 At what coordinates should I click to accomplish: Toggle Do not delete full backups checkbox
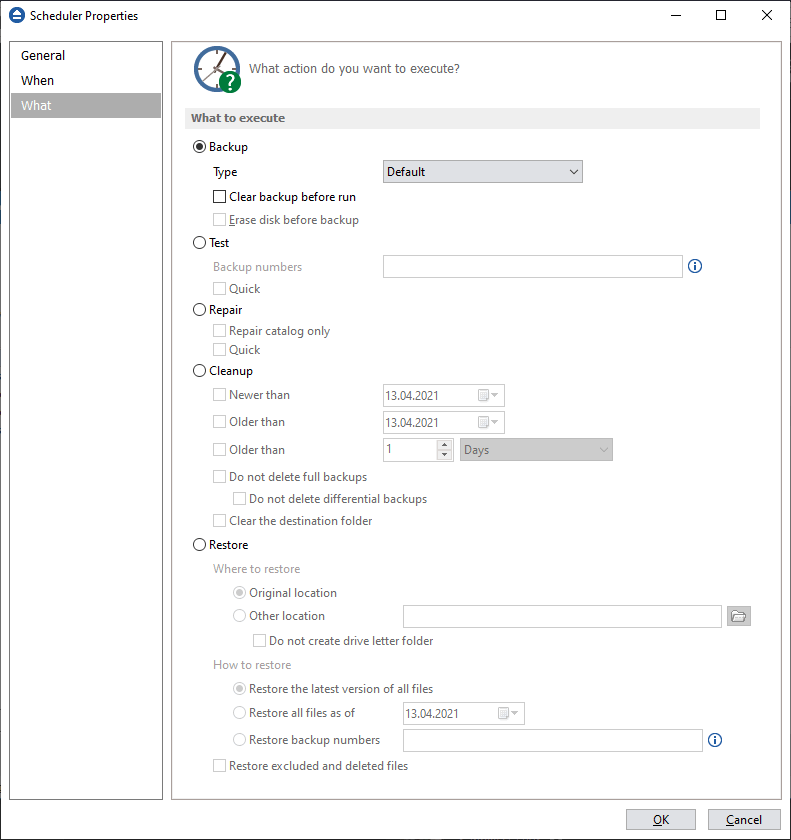pos(219,477)
